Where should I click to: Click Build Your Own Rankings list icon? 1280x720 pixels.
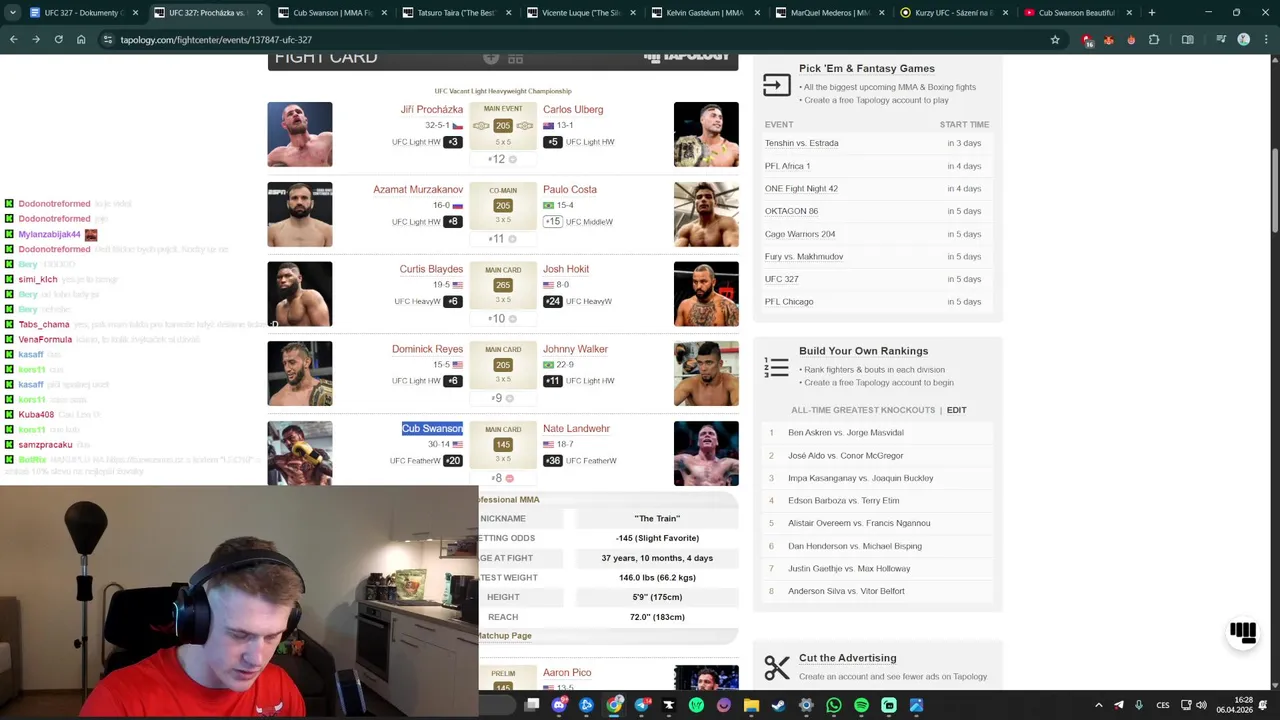(777, 367)
